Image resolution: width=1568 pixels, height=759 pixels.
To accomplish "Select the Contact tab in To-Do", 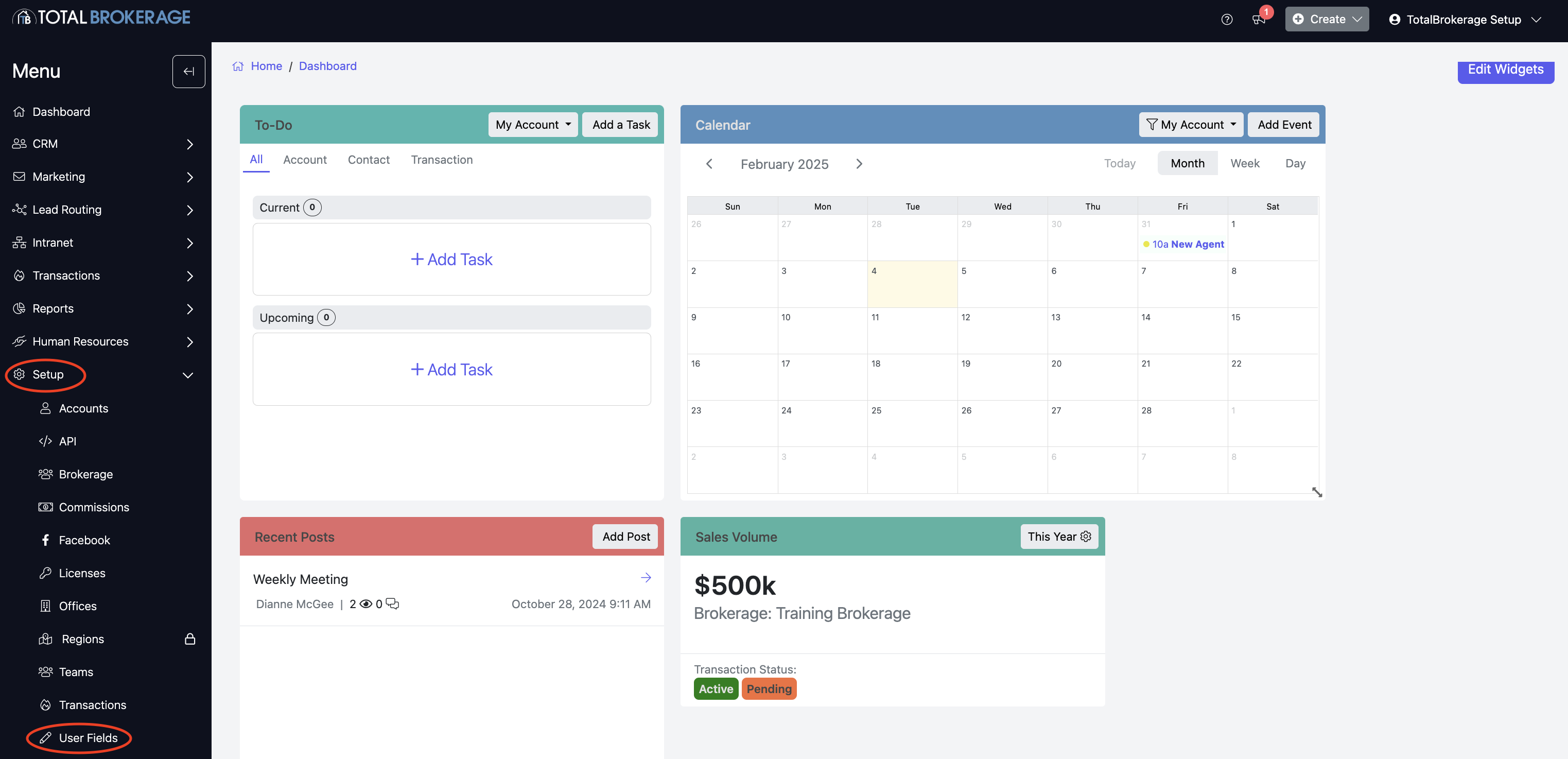I will [368, 160].
